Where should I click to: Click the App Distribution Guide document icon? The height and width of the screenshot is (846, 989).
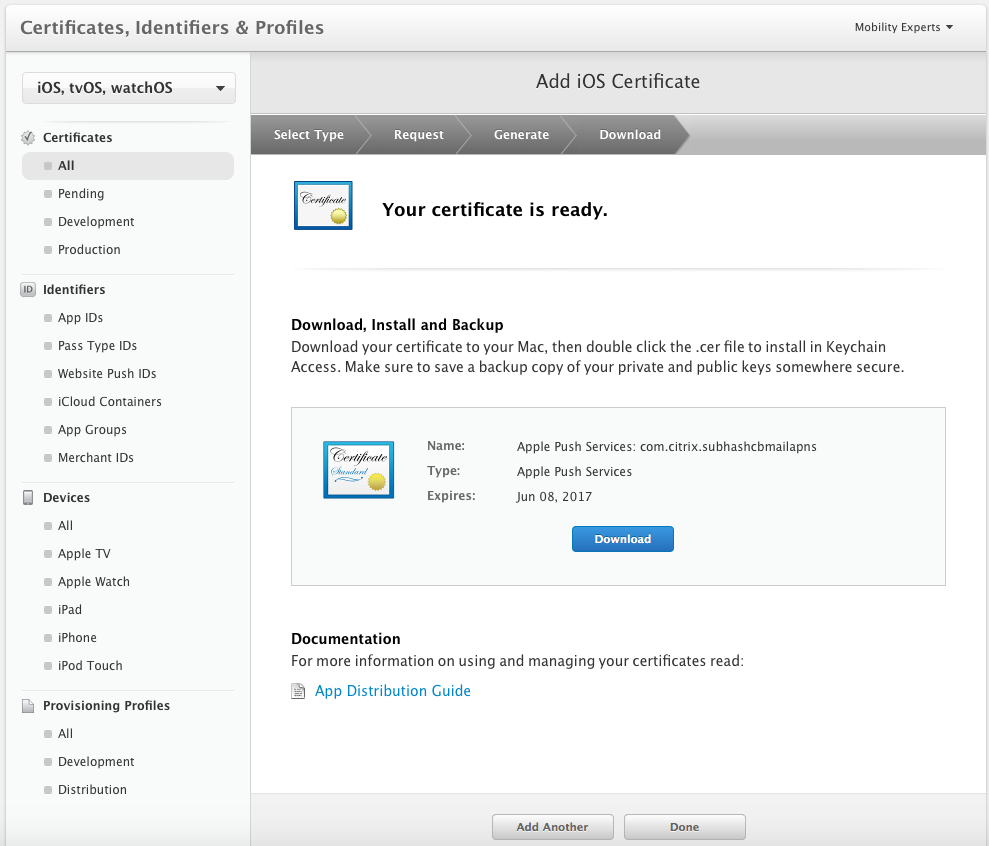tap(298, 691)
